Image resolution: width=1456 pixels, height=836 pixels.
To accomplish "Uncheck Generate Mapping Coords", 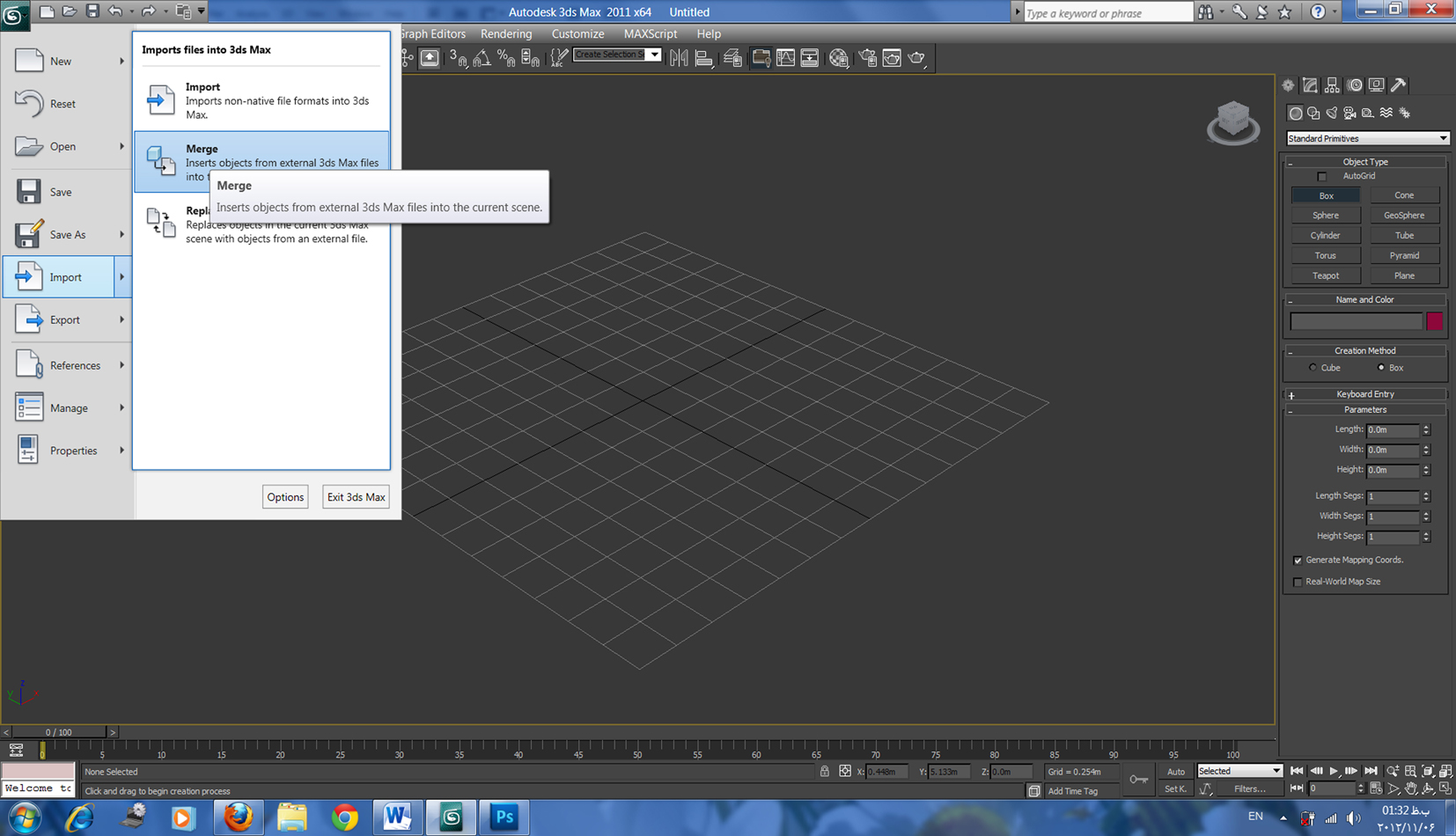I will click(x=1298, y=561).
